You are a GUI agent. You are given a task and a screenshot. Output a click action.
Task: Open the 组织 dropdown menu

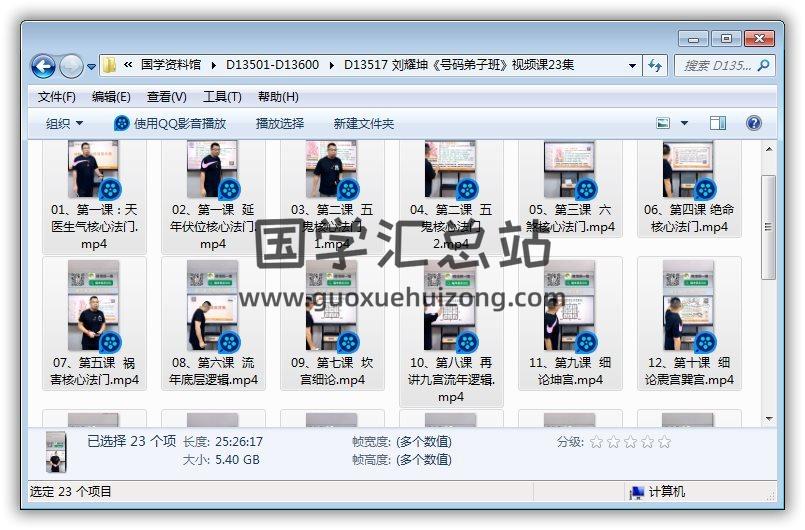pyautogui.click(x=64, y=123)
